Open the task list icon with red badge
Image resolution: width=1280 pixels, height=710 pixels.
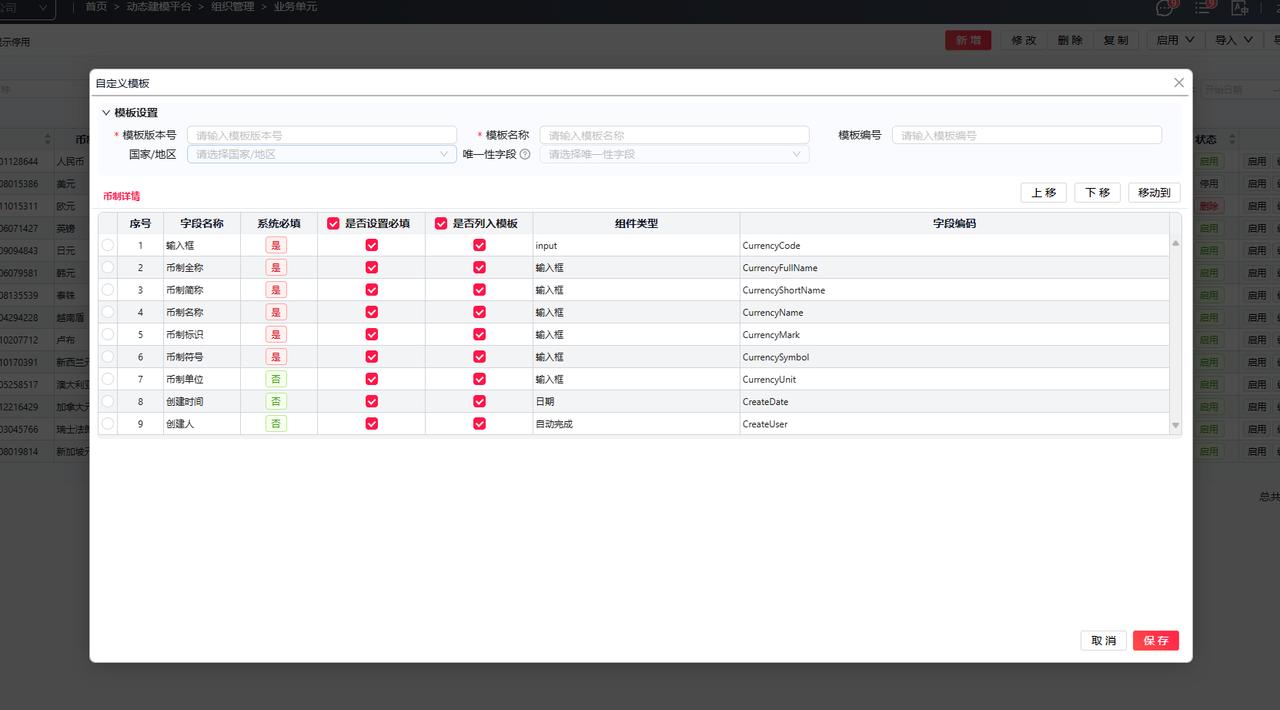(x=1203, y=8)
